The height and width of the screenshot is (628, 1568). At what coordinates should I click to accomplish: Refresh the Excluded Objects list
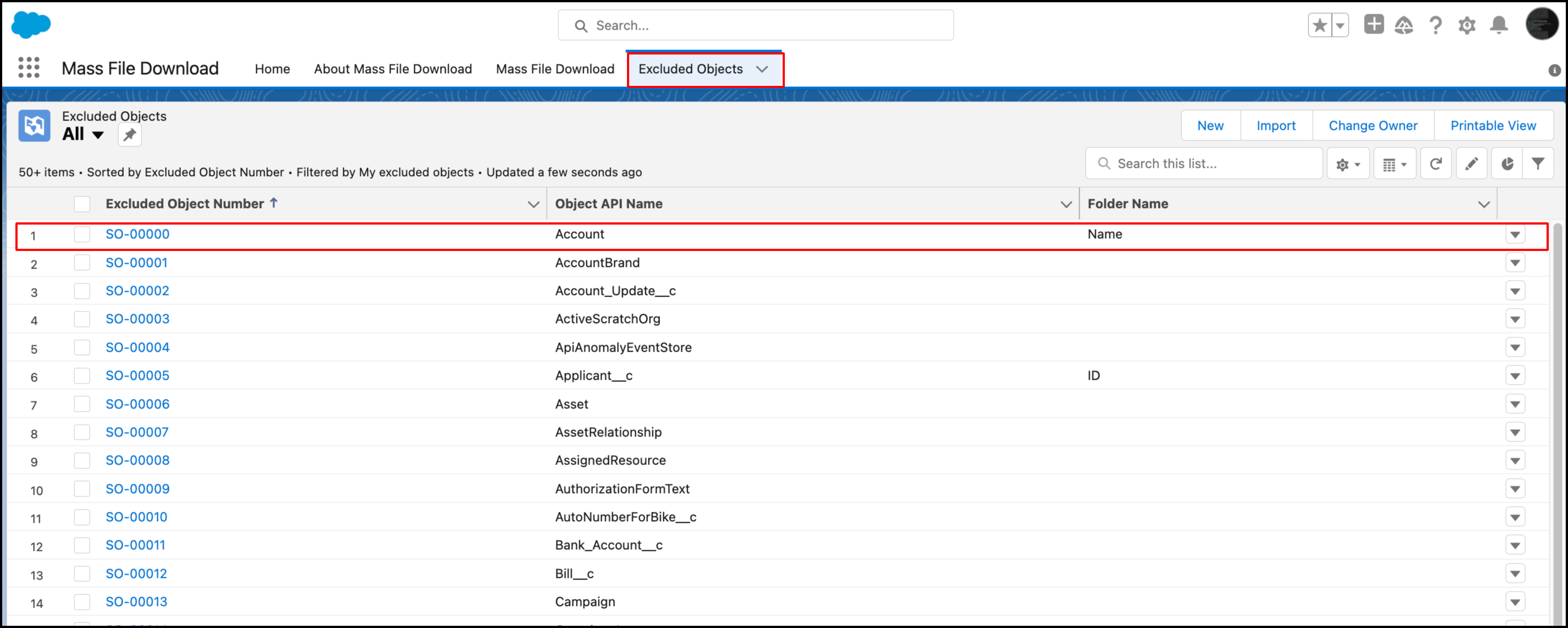(1435, 164)
